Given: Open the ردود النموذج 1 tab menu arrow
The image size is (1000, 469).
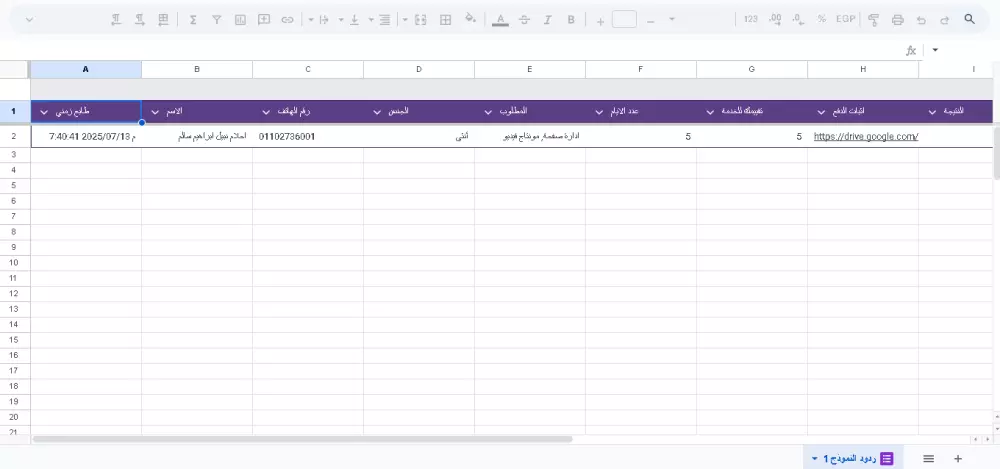Looking at the screenshot, I should pos(814,459).
